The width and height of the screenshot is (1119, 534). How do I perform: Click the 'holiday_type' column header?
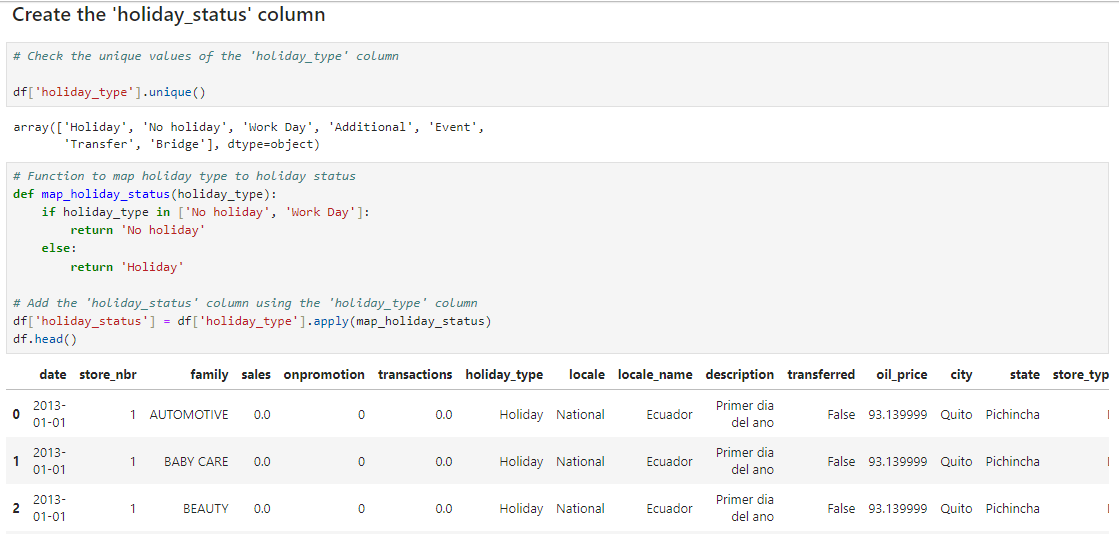tap(504, 374)
